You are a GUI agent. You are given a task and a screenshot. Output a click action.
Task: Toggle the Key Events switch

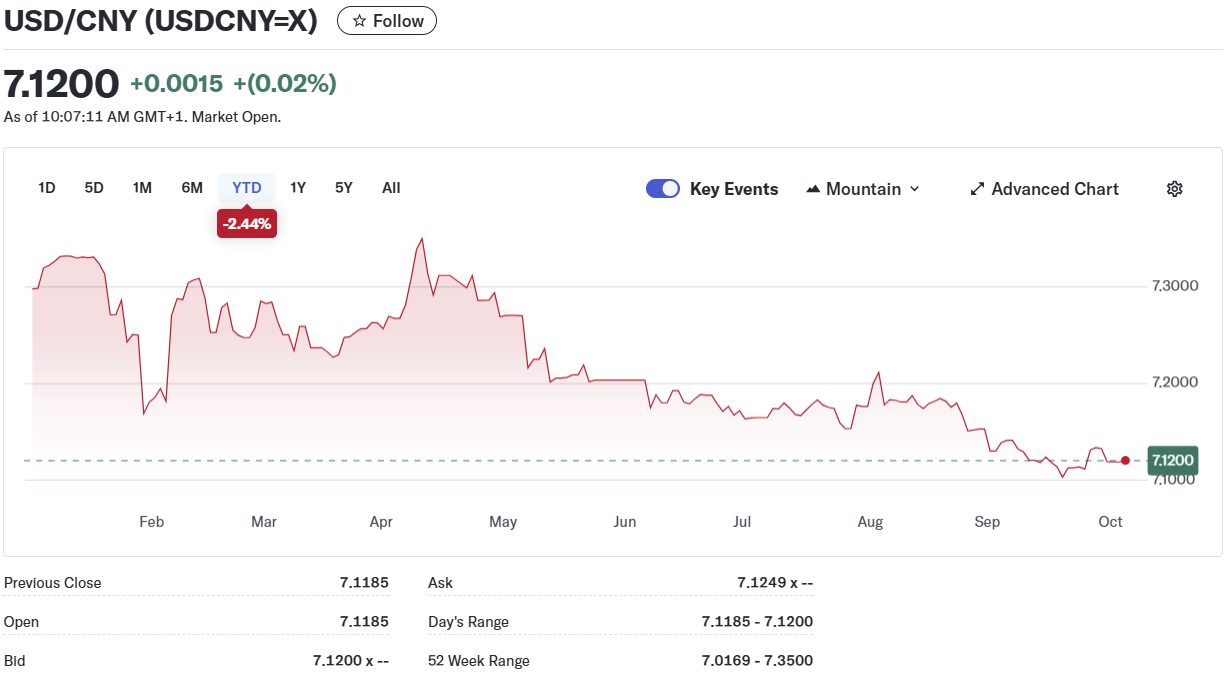663,189
